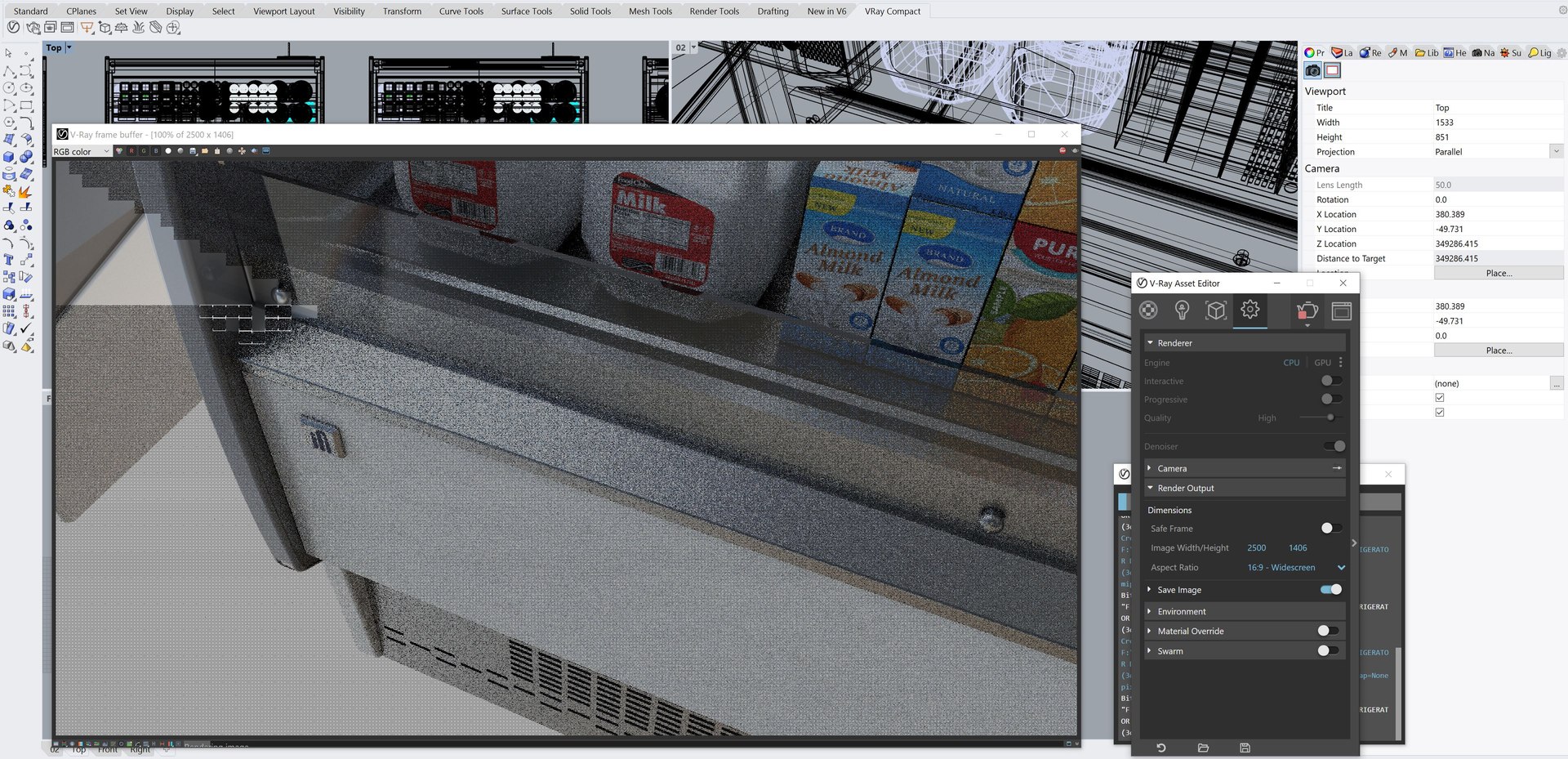Open RGB color channel dropdown

82,152
